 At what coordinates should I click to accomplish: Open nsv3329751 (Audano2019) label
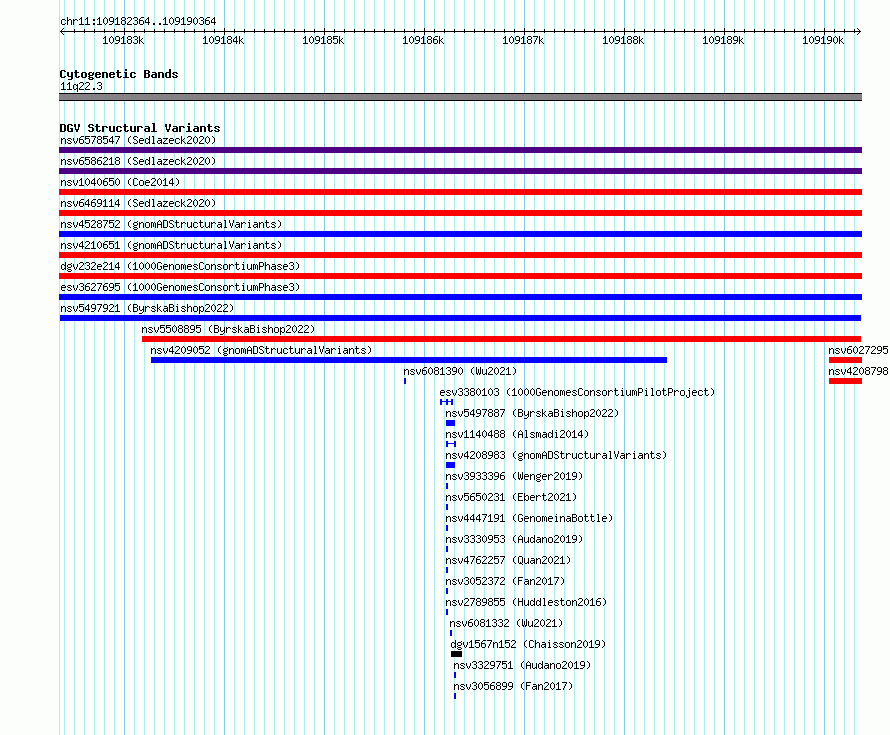point(522,665)
